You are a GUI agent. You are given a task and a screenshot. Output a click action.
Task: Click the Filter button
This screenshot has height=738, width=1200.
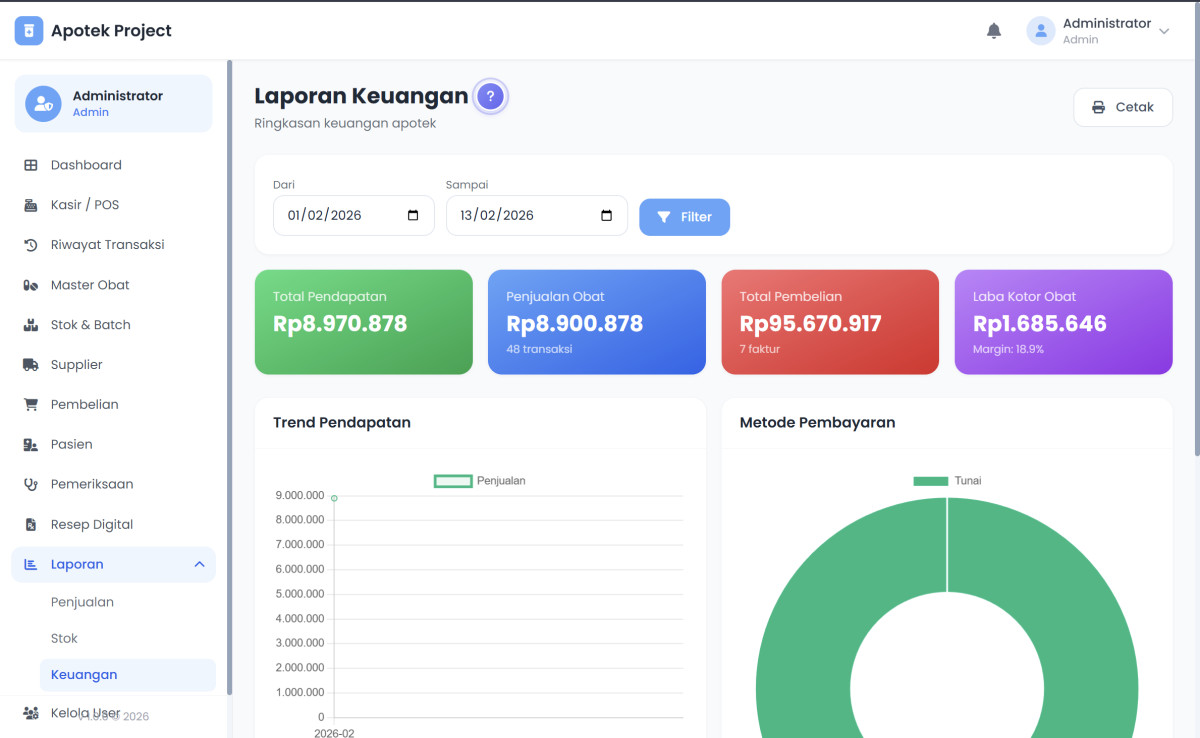click(x=685, y=217)
